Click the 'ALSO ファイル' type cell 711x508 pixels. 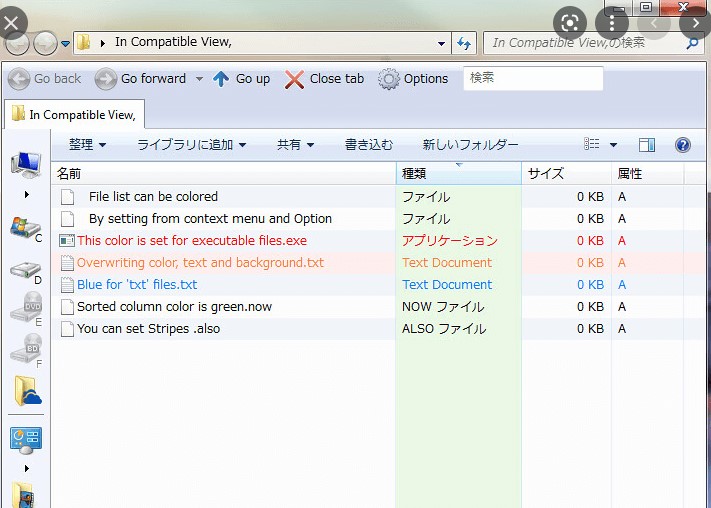444,329
